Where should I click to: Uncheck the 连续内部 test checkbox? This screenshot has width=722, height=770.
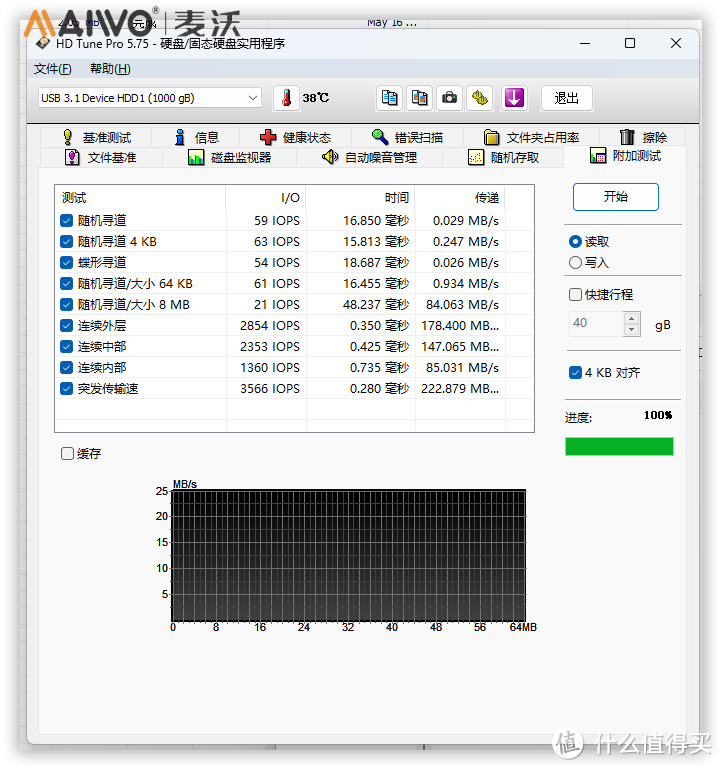click(67, 367)
